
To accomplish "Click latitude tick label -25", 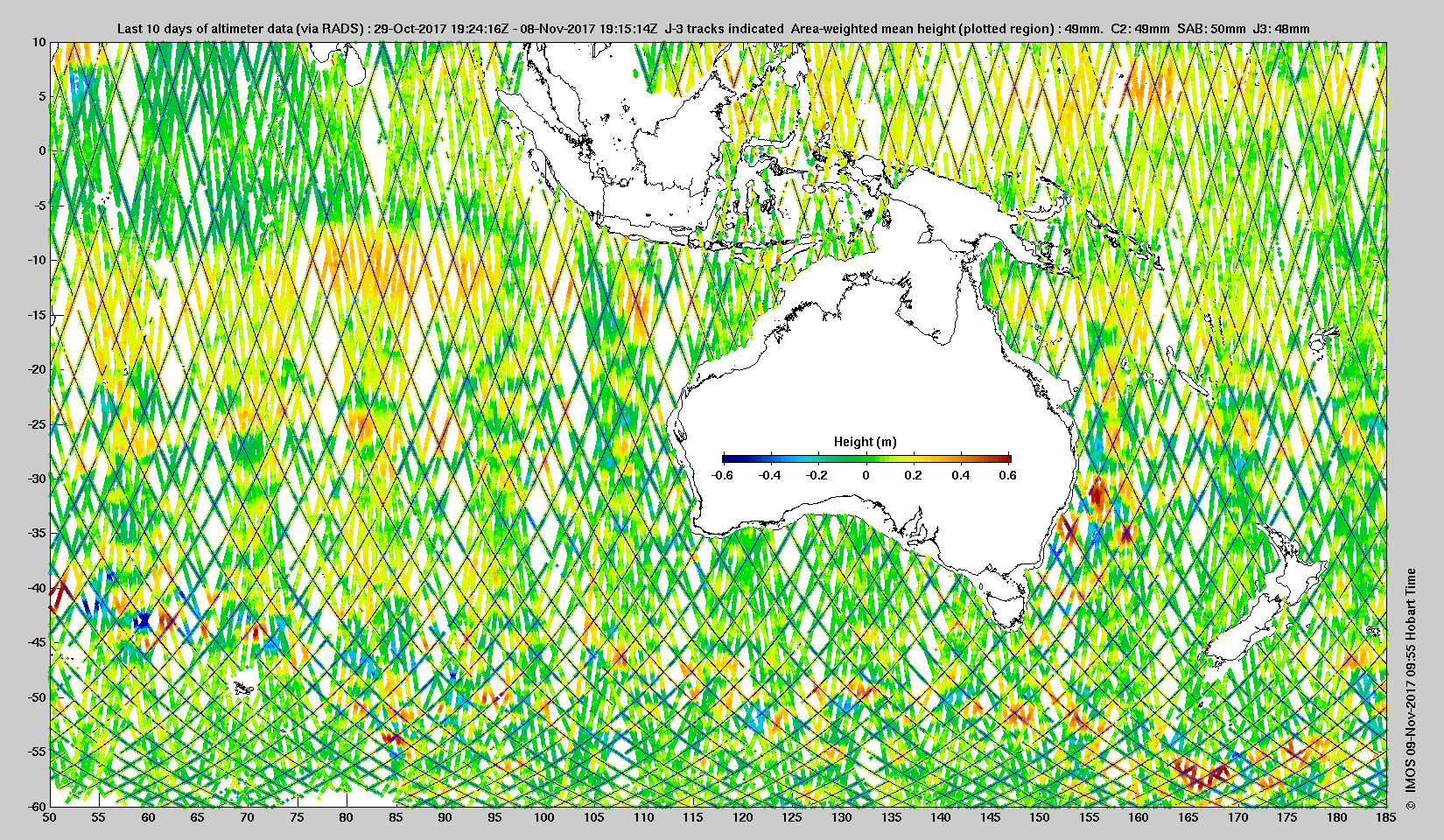I will [x=38, y=423].
